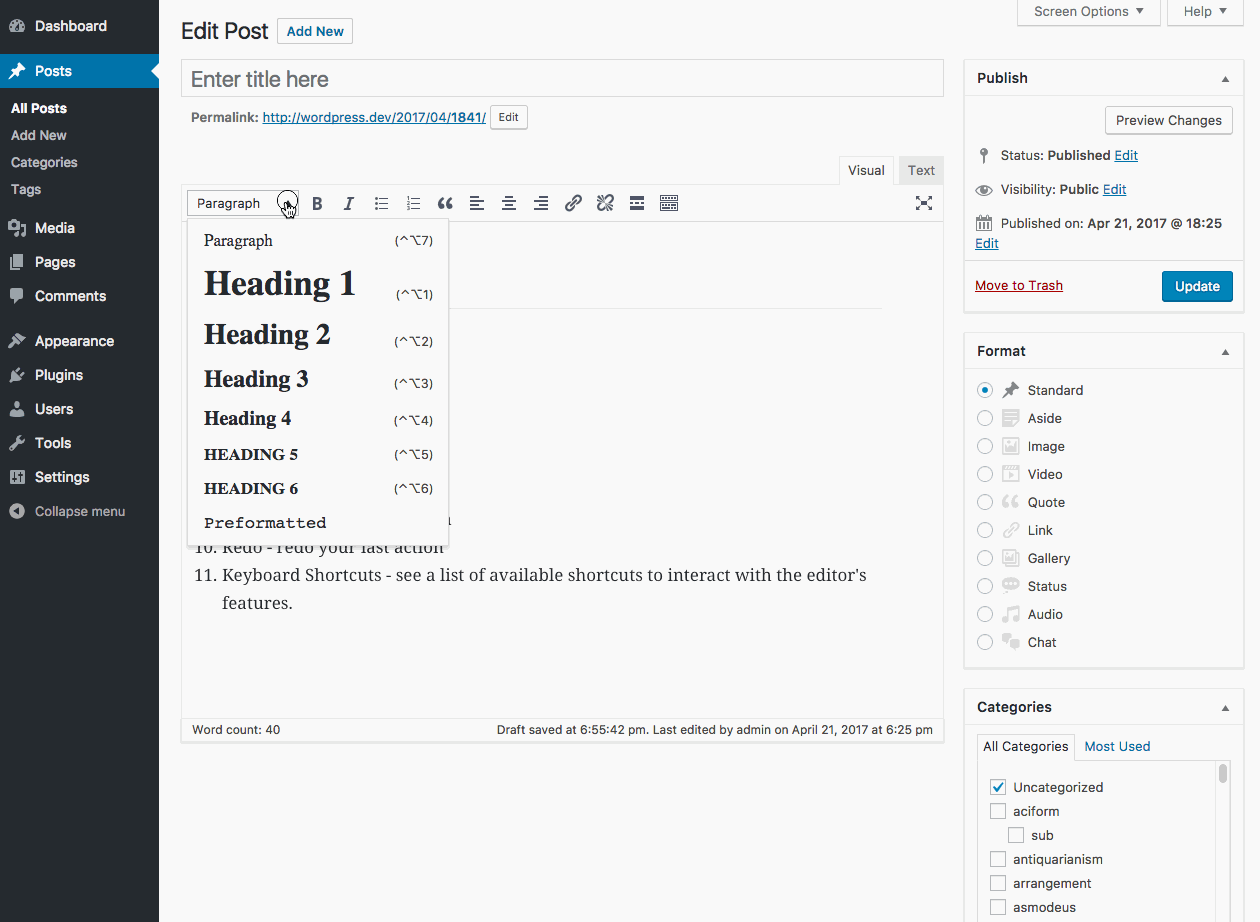1260x922 pixels.
Task: Expand the Screen Options panel
Action: (1088, 12)
